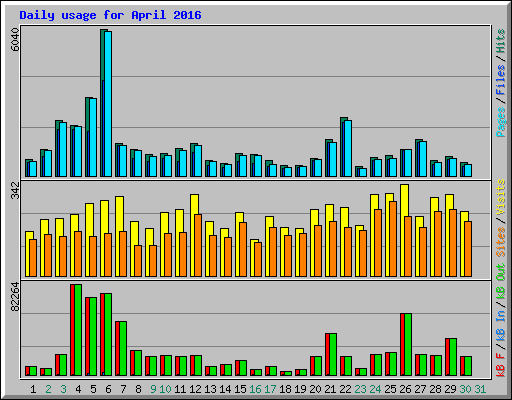Click day 12 on the x-axis
Viewport: 512px width, 400px height.
coord(195,389)
